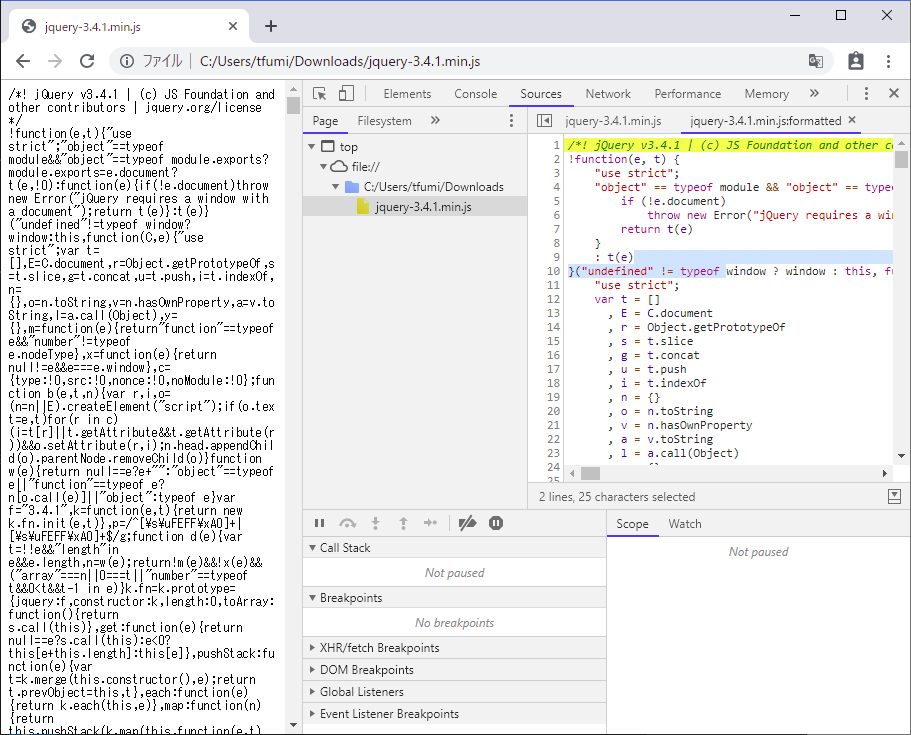The image size is (911, 735).
Task: Select the Sources panel tab
Action: coord(541,94)
